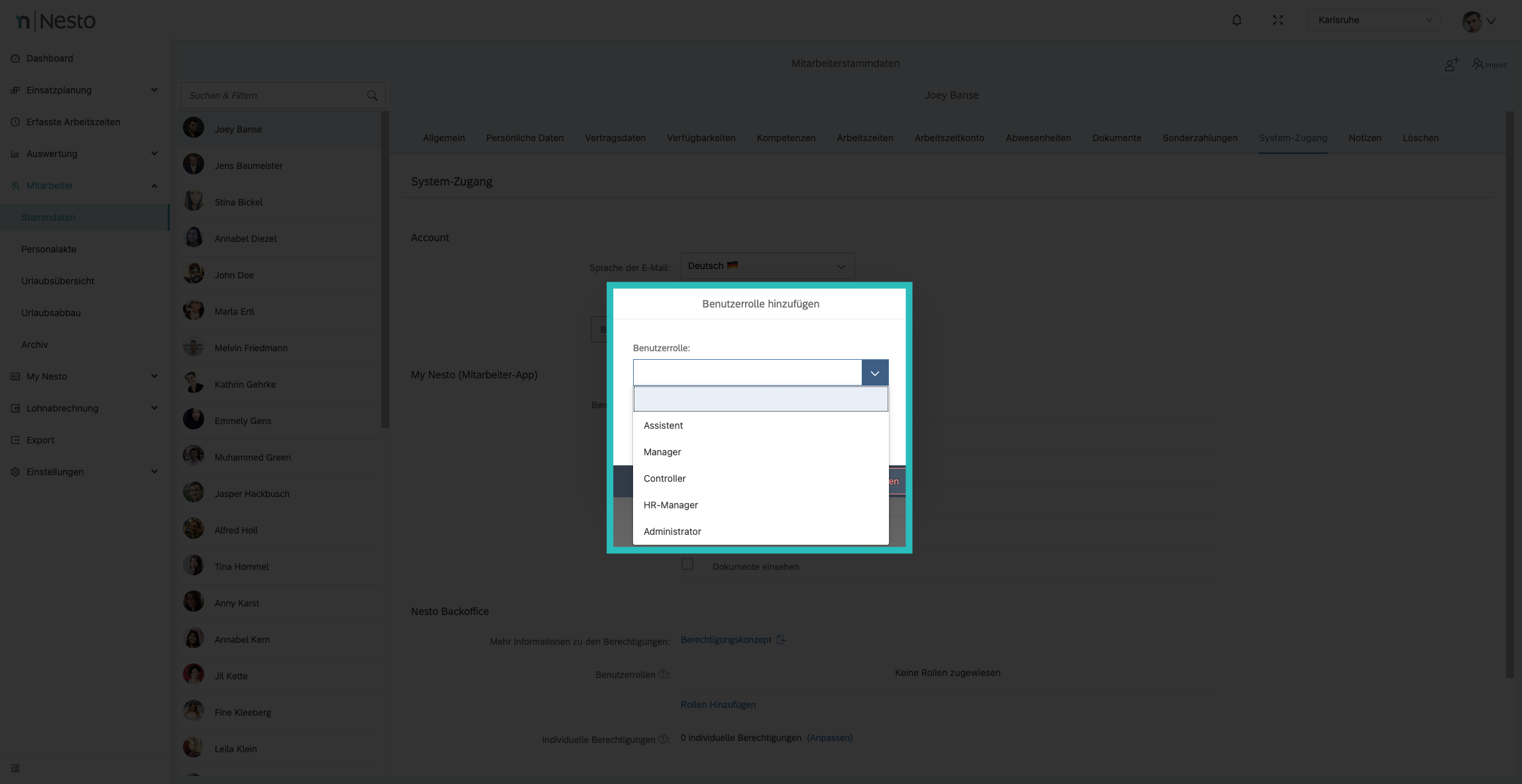Click the Anpassen permissions link
This screenshot has width=1522, height=784.
(829, 738)
